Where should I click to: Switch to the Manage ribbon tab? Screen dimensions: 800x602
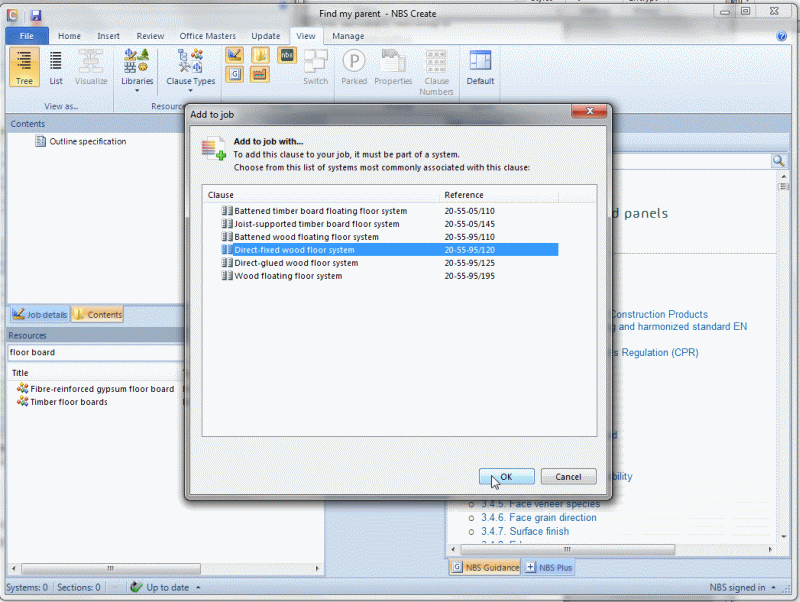(348, 35)
